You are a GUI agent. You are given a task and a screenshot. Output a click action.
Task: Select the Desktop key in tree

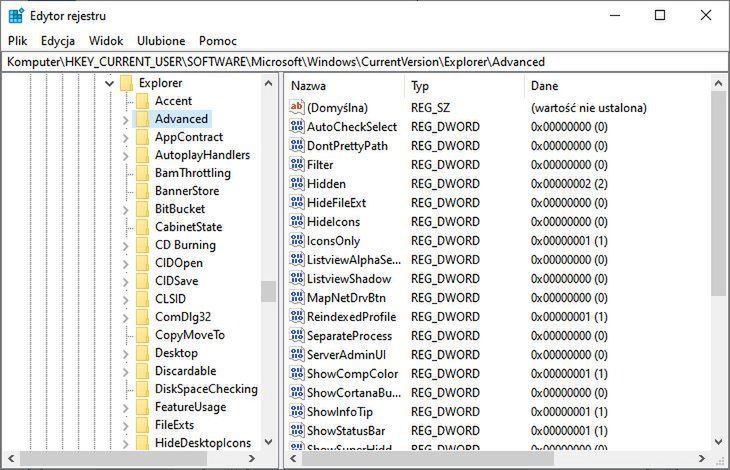pyautogui.click(x=176, y=353)
